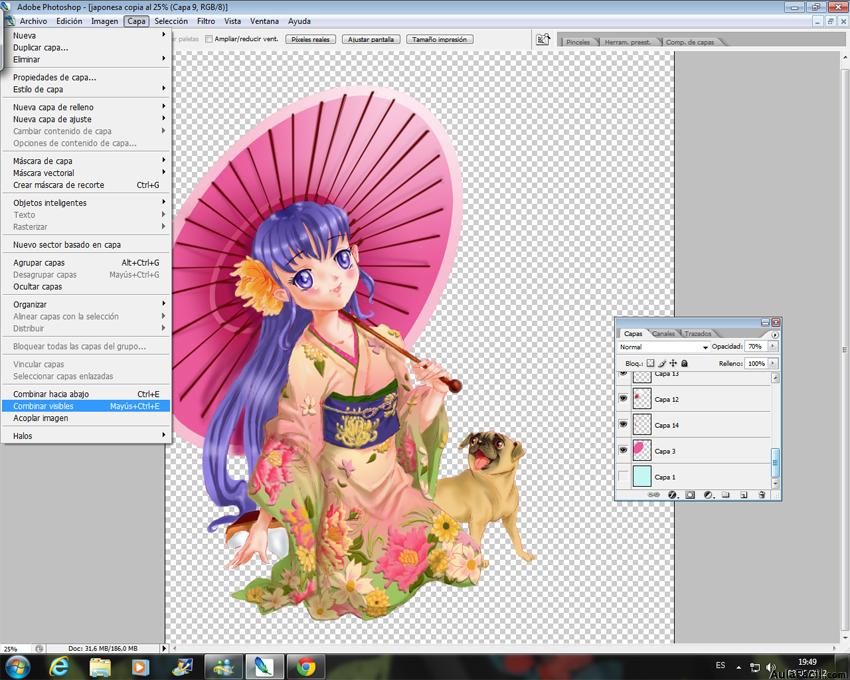Create a new layer icon
This screenshot has width=850, height=680.
[x=744, y=495]
